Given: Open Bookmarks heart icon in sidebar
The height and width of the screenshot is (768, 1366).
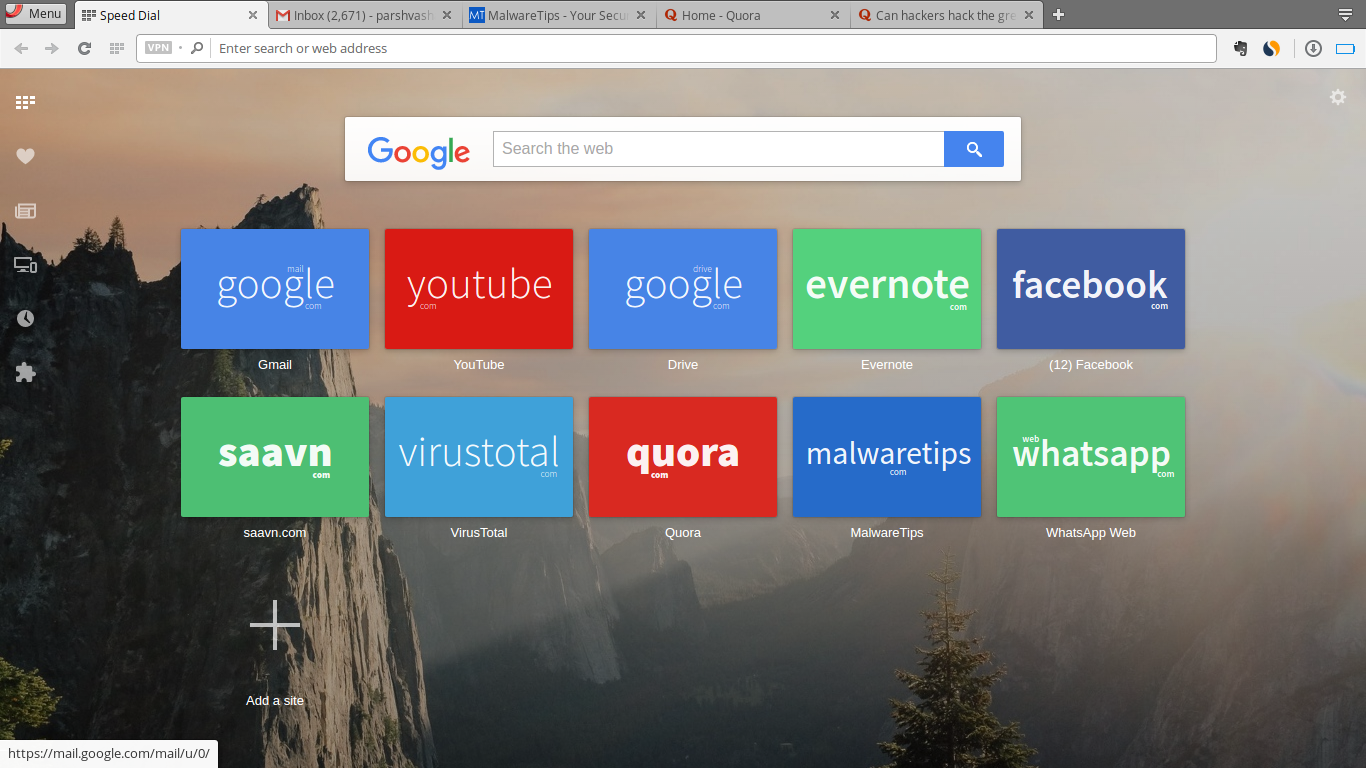Looking at the screenshot, I should 26,156.
